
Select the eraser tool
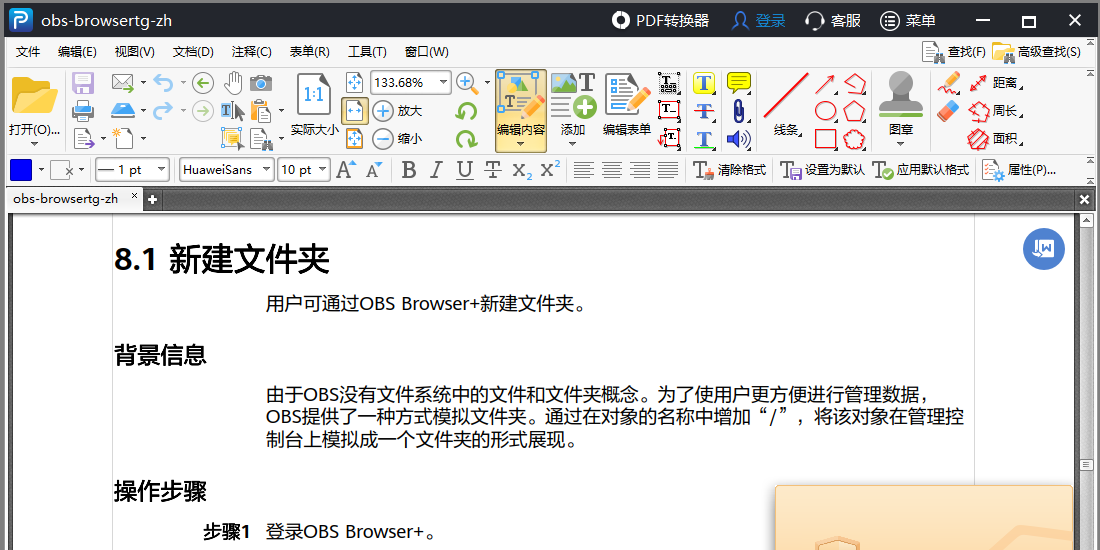[x=948, y=110]
